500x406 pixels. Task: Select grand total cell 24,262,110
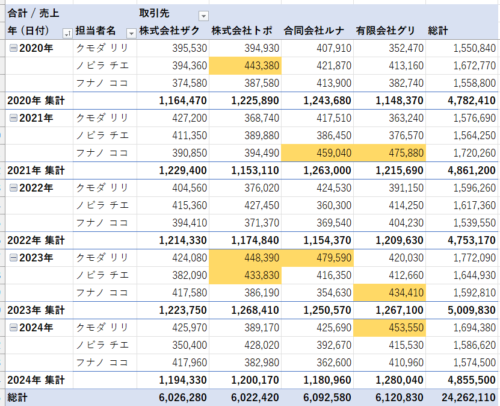point(469,397)
